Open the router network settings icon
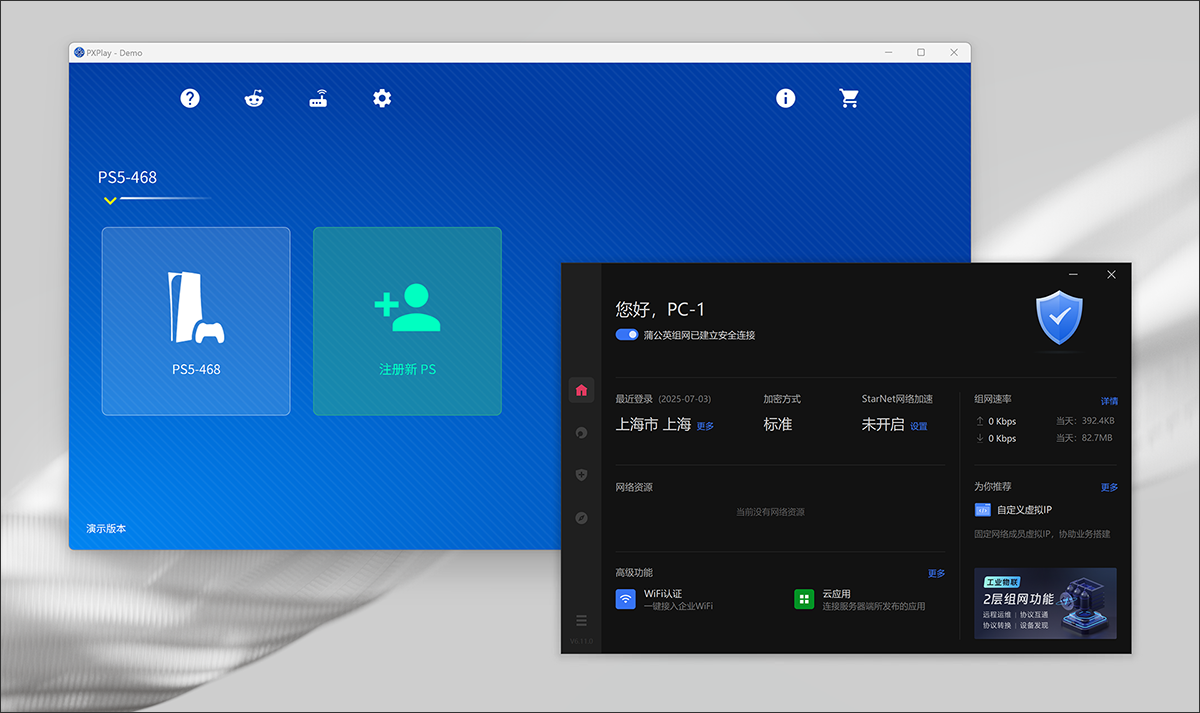Image resolution: width=1200 pixels, height=713 pixels. 318,98
